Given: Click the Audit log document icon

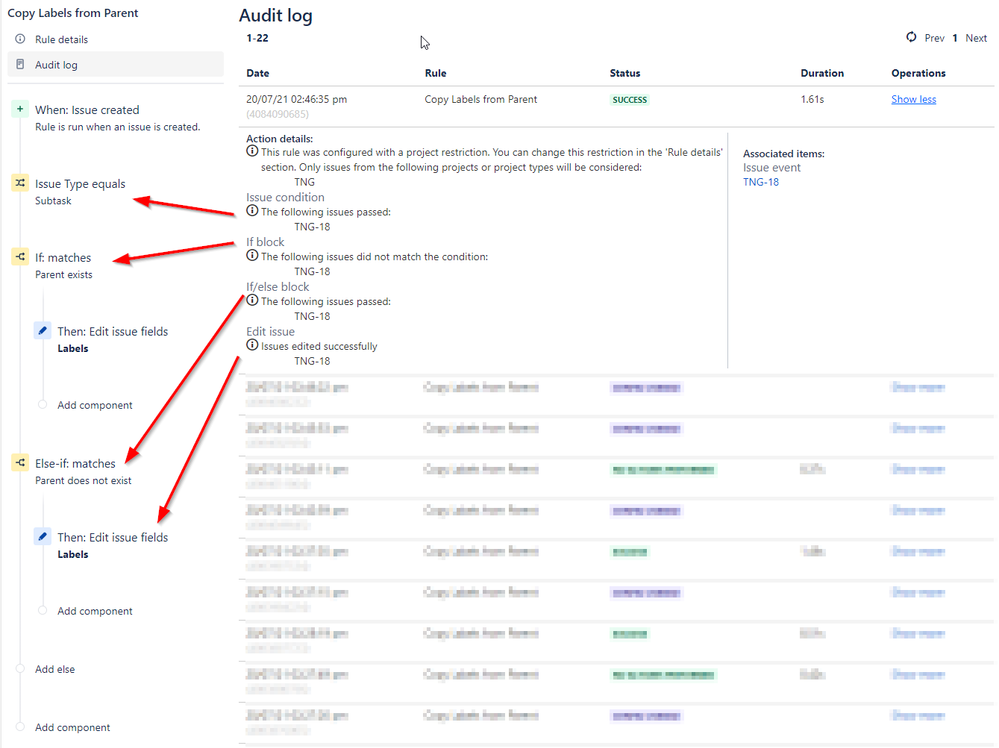Looking at the screenshot, I should point(20,64).
